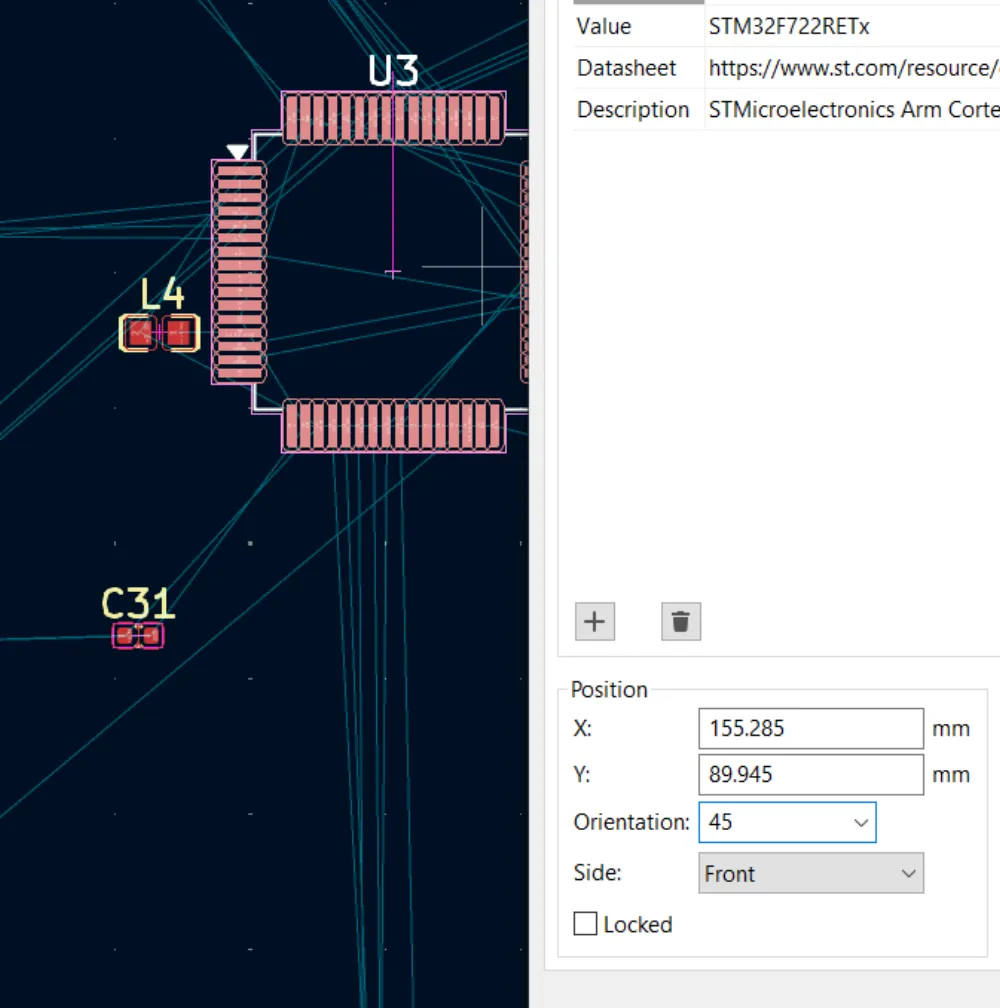Screen dimensions: 1000x1008
Task: Select the C31 capacitor footprint
Action: click(x=138, y=635)
